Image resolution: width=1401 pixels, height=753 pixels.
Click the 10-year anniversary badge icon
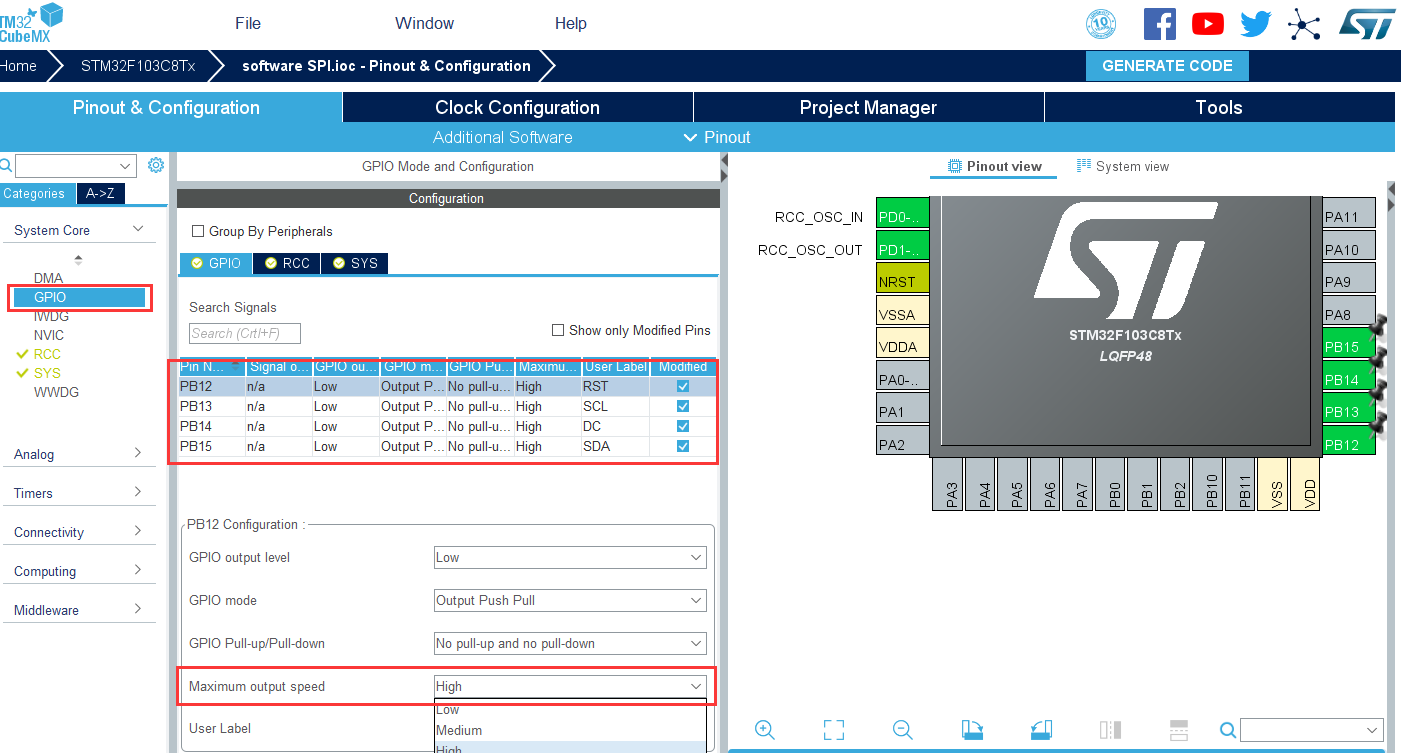pos(1101,24)
